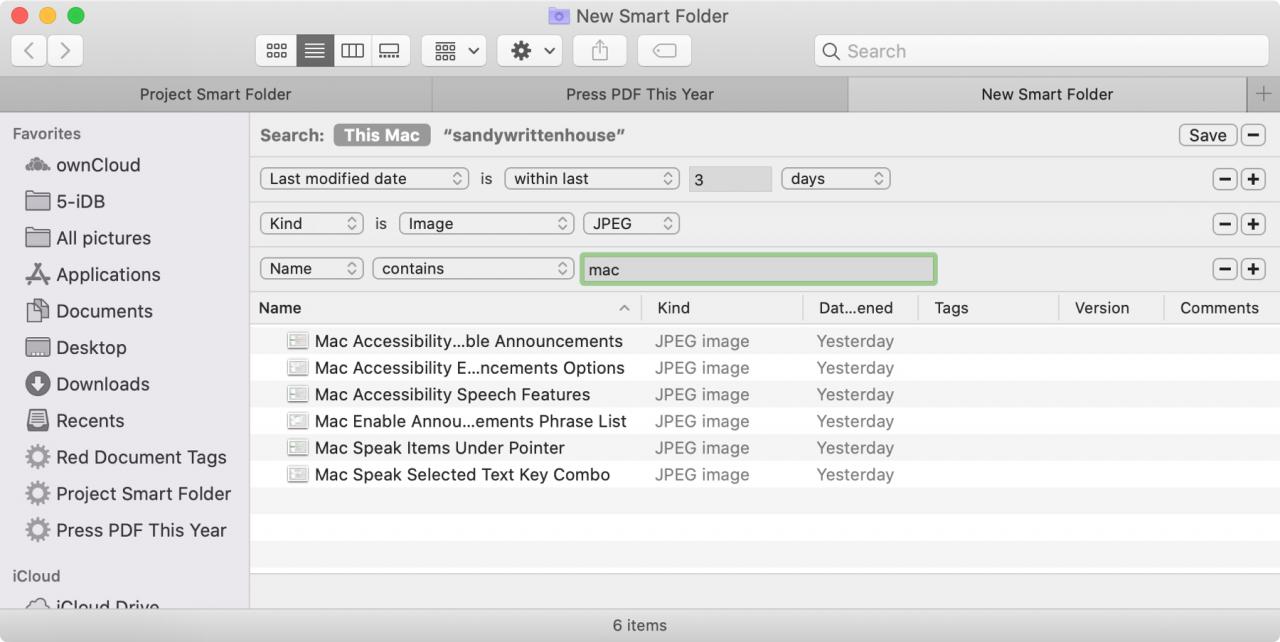
Task: Open the JPEG format dropdown
Action: click(x=631, y=224)
